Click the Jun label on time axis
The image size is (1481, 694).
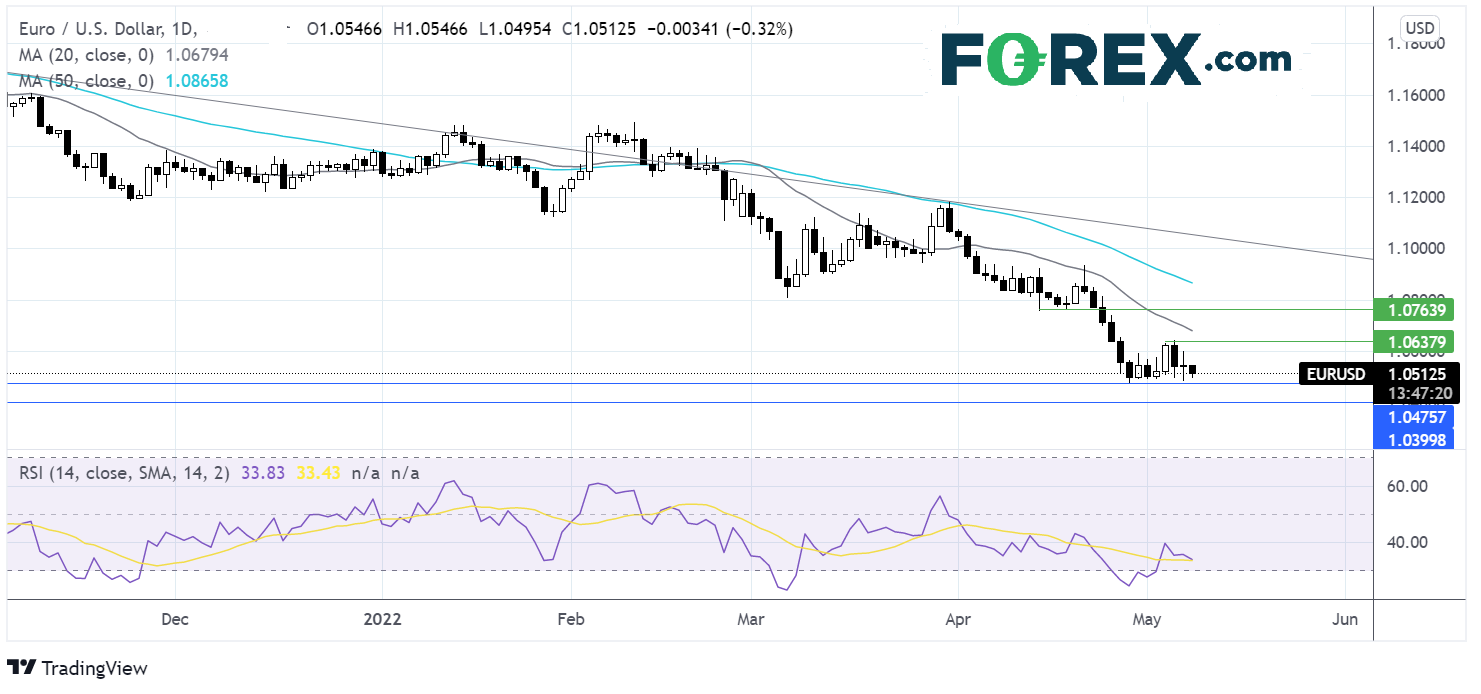[x=1345, y=620]
